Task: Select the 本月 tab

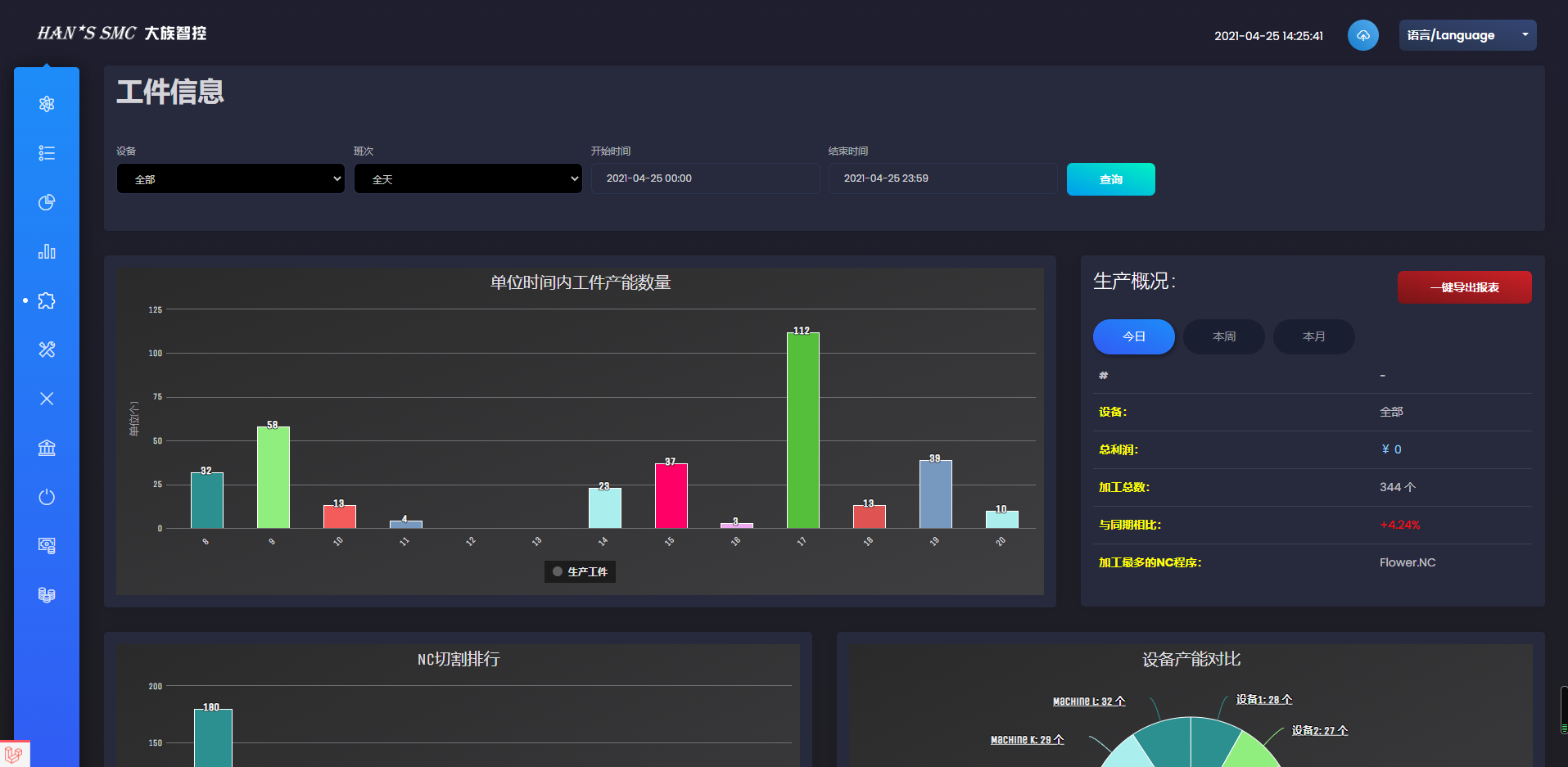Action: [x=1313, y=336]
